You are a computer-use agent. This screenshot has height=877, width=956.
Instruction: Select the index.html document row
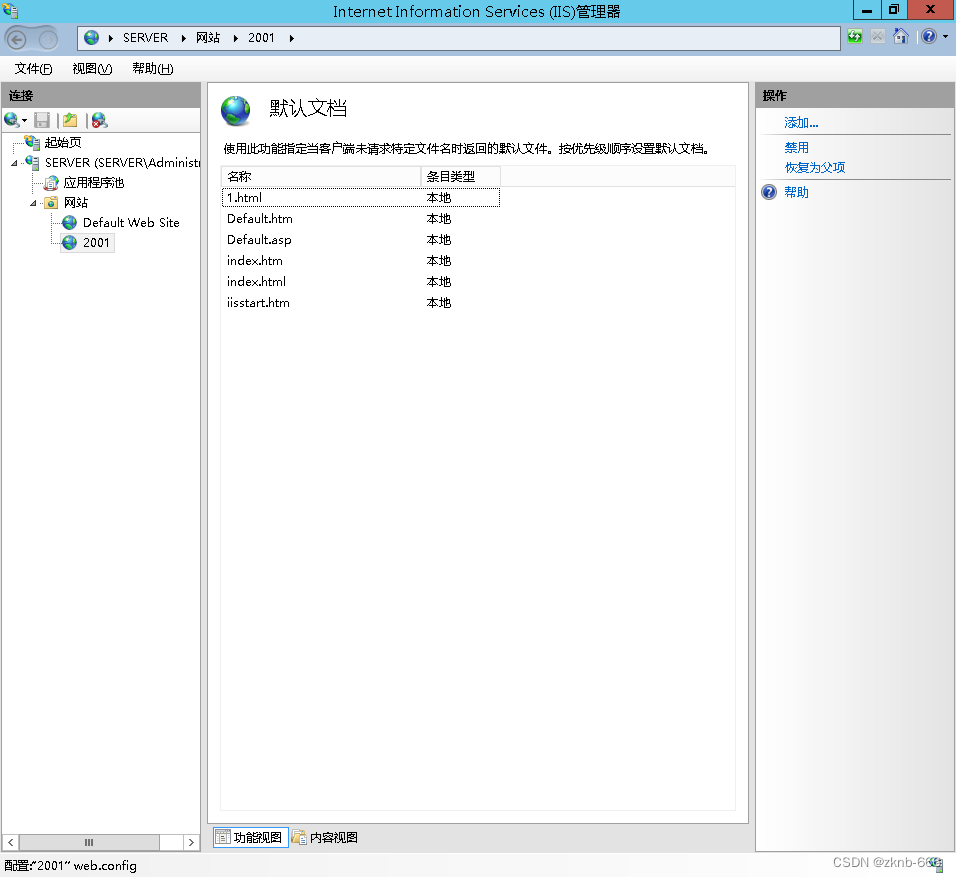coord(361,282)
